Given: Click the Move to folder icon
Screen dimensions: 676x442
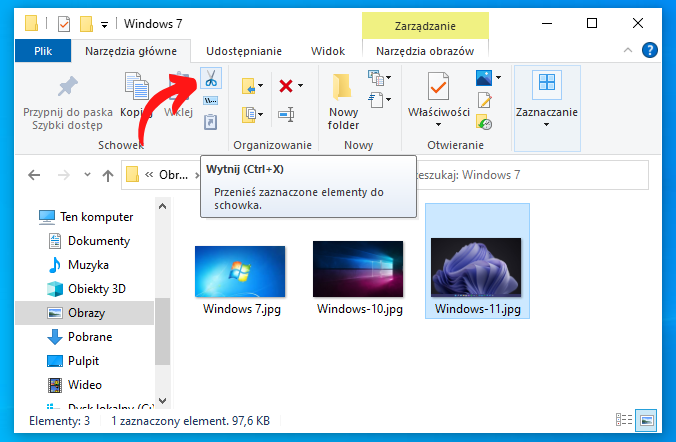Looking at the screenshot, I should pyautogui.click(x=248, y=86).
